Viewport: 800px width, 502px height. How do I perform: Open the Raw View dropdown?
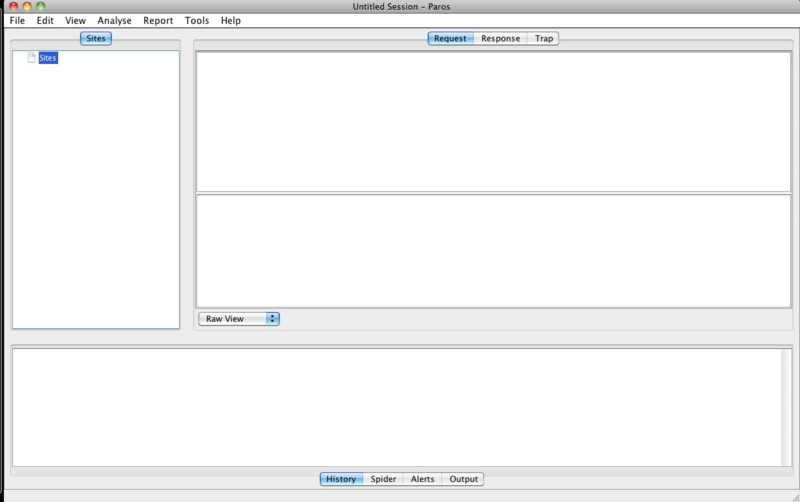tap(239, 319)
